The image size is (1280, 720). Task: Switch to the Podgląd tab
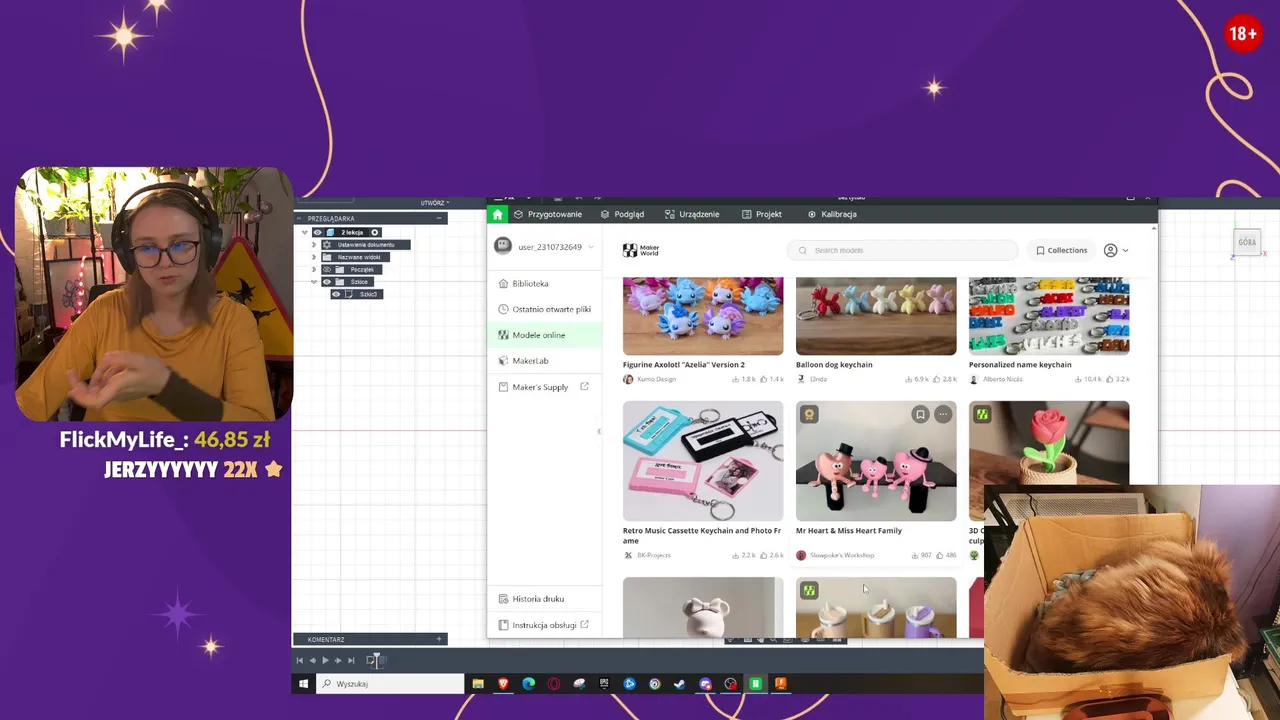pyautogui.click(x=622, y=214)
